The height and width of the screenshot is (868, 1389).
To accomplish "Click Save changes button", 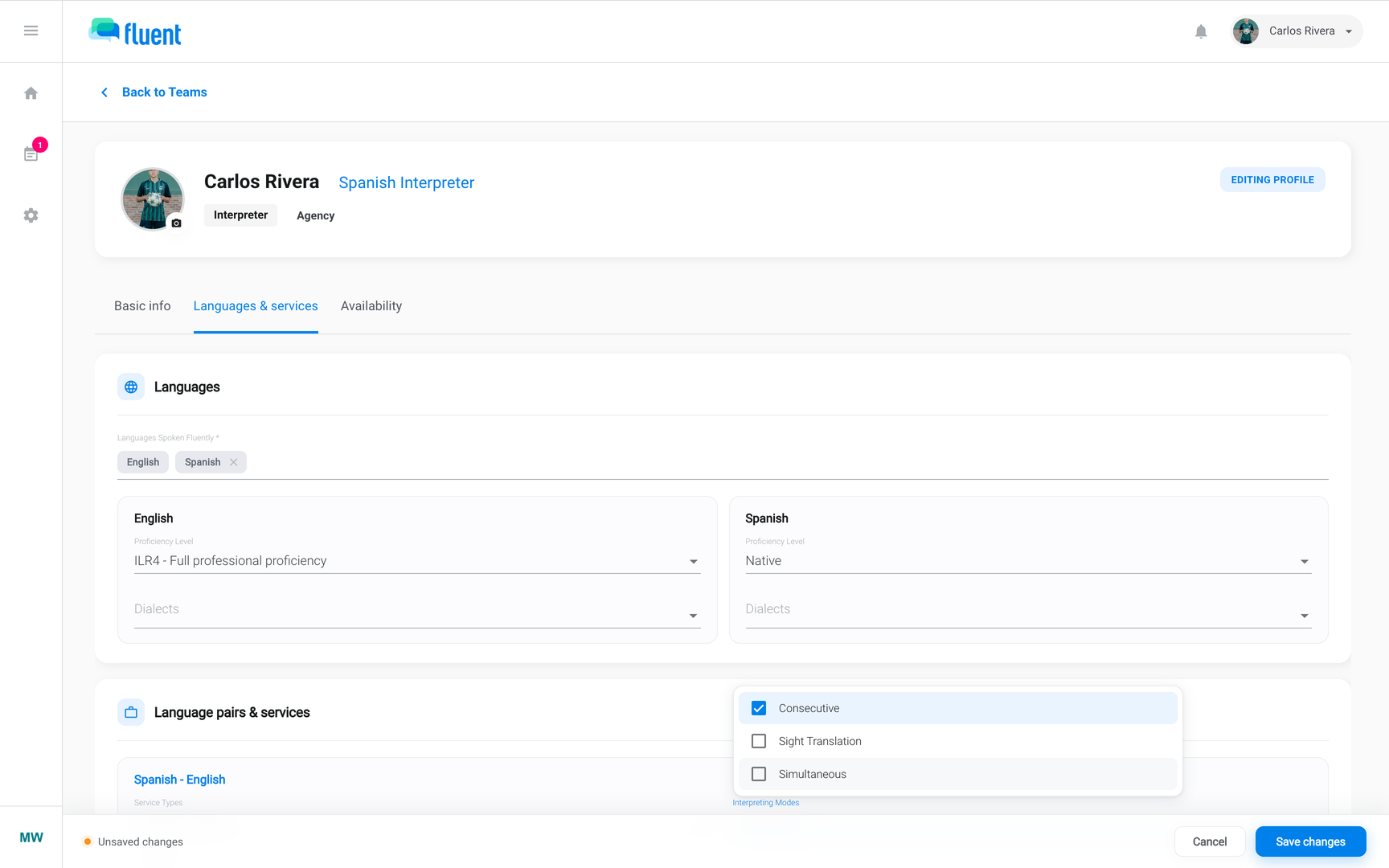I will (1310, 841).
